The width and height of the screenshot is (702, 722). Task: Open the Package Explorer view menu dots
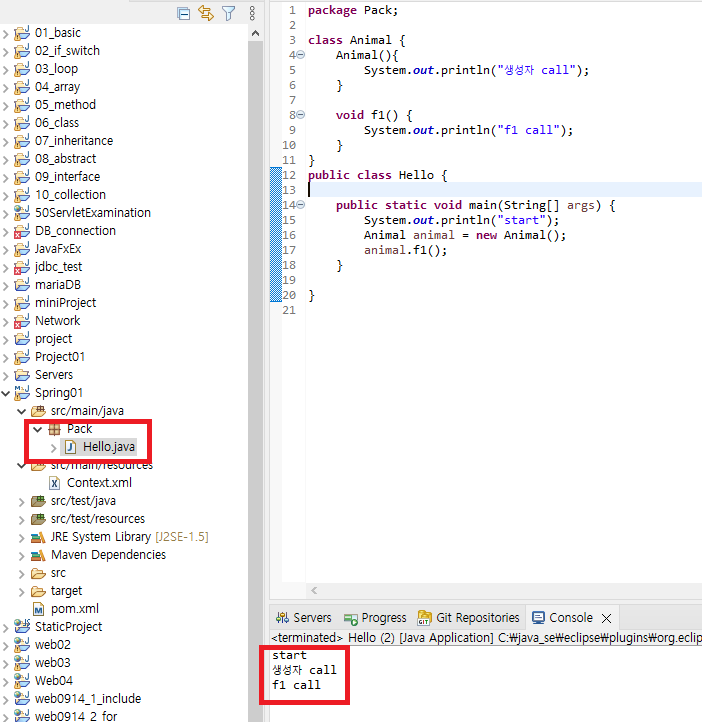click(252, 13)
